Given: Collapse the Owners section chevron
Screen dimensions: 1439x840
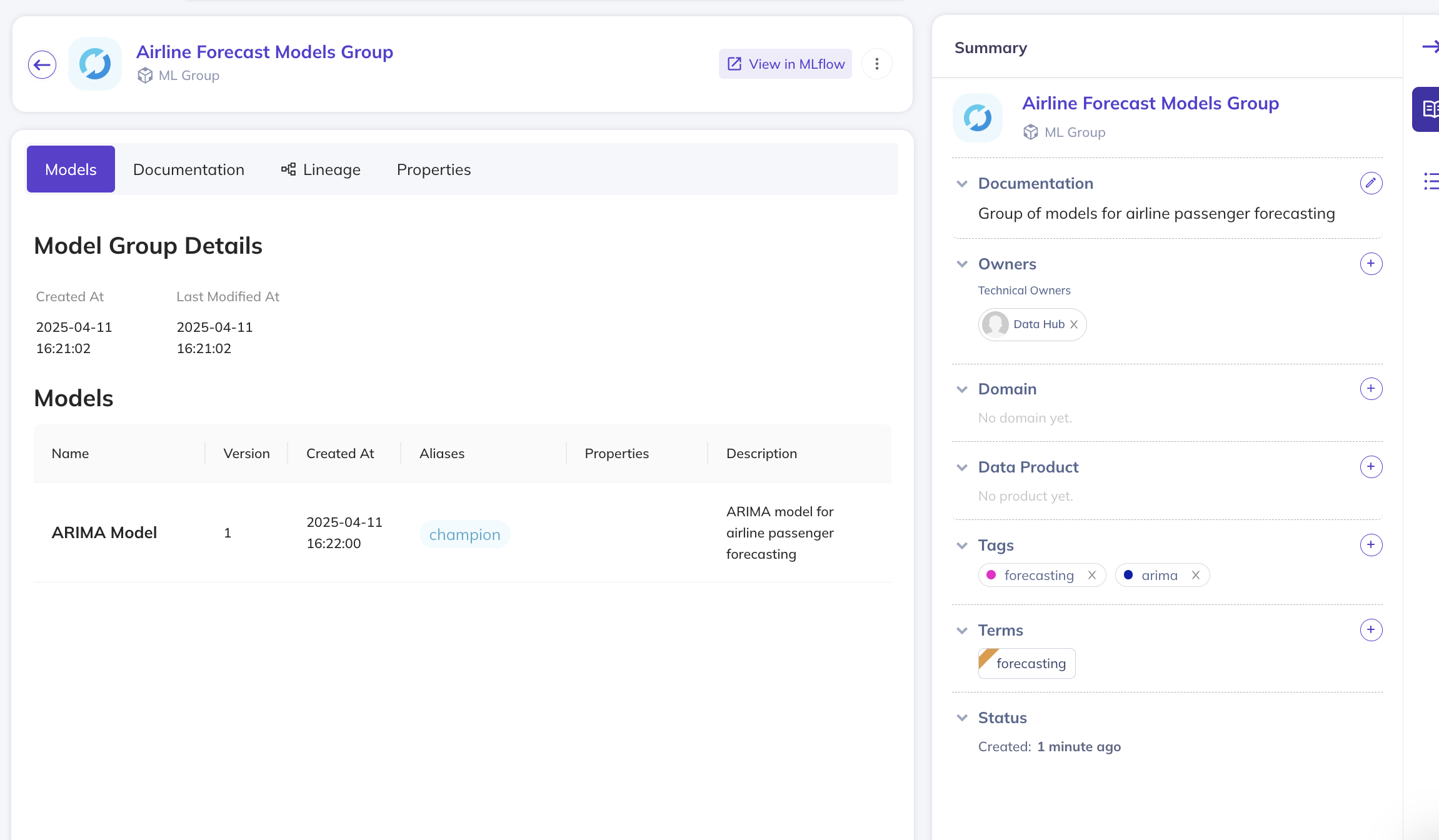Looking at the screenshot, I should [962, 264].
